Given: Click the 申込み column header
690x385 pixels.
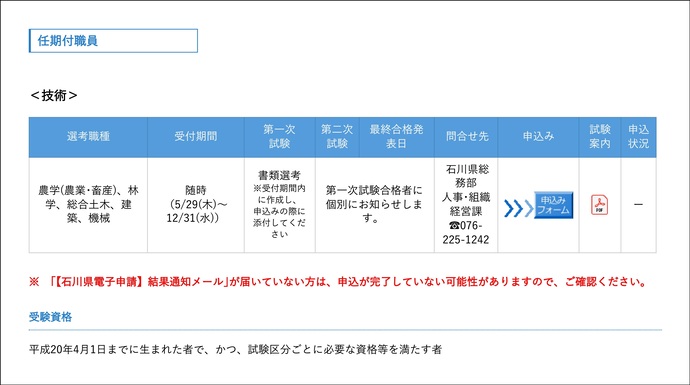Looking at the screenshot, I should [538, 137].
